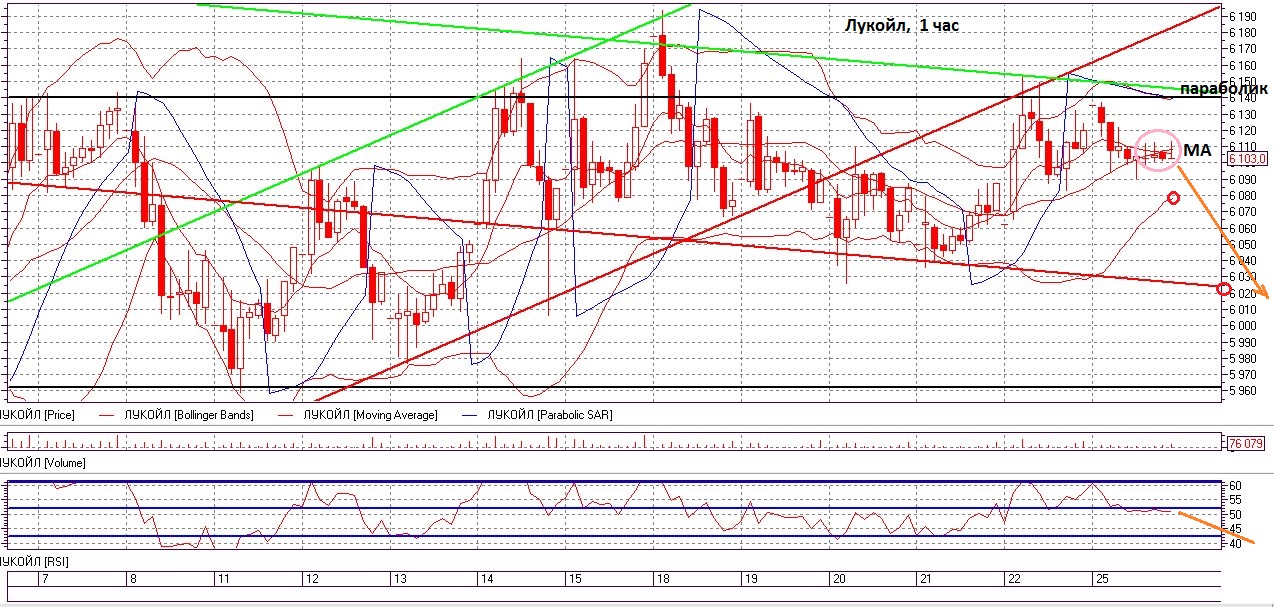Image resolution: width=1274 pixels, height=607 pixels.
Task: Click date label 7 on time axis
Action: (43, 580)
